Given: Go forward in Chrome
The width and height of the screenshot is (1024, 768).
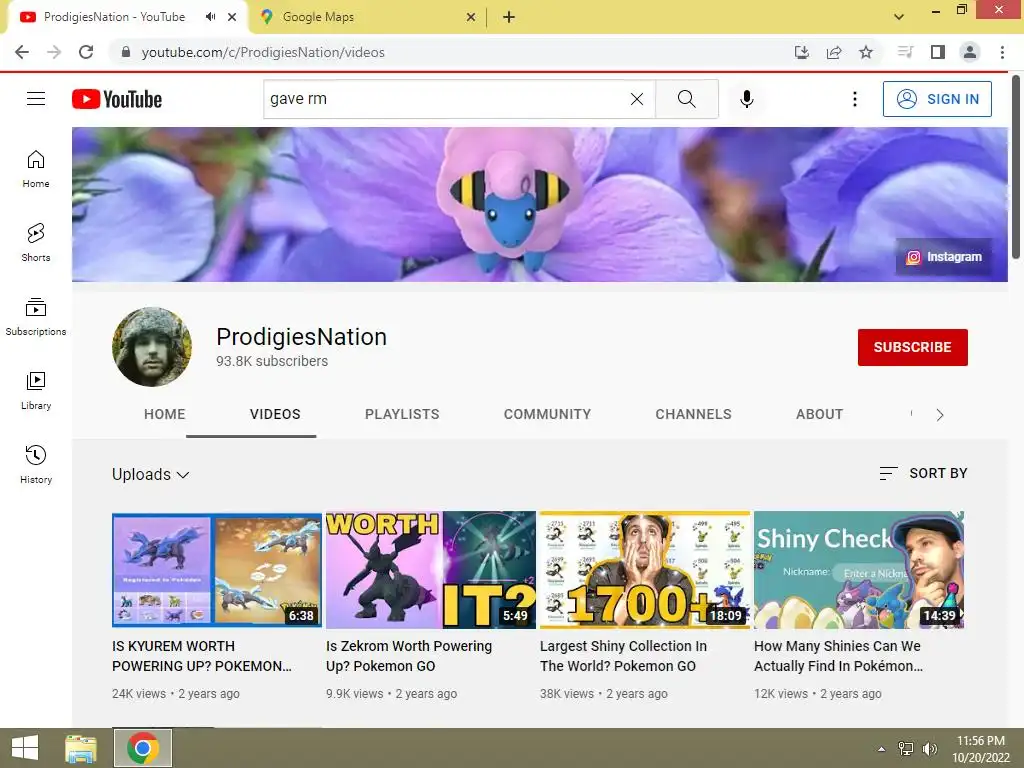Looking at the screenshot, I should pos(54,52).
